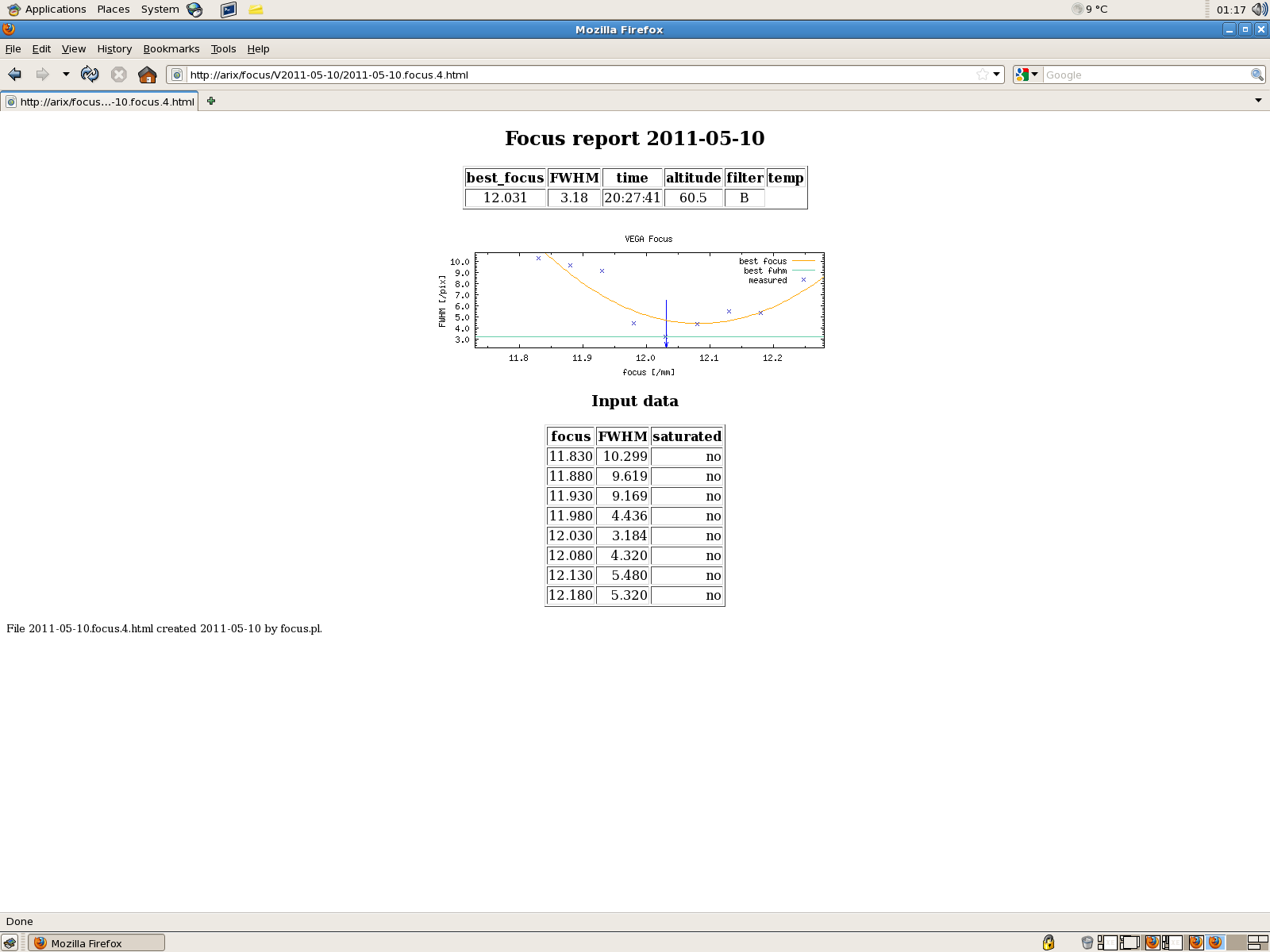The height and width of the screenshot is (952, 1270).
Task: Go to the Firefox home page
Action: point(147,75)
